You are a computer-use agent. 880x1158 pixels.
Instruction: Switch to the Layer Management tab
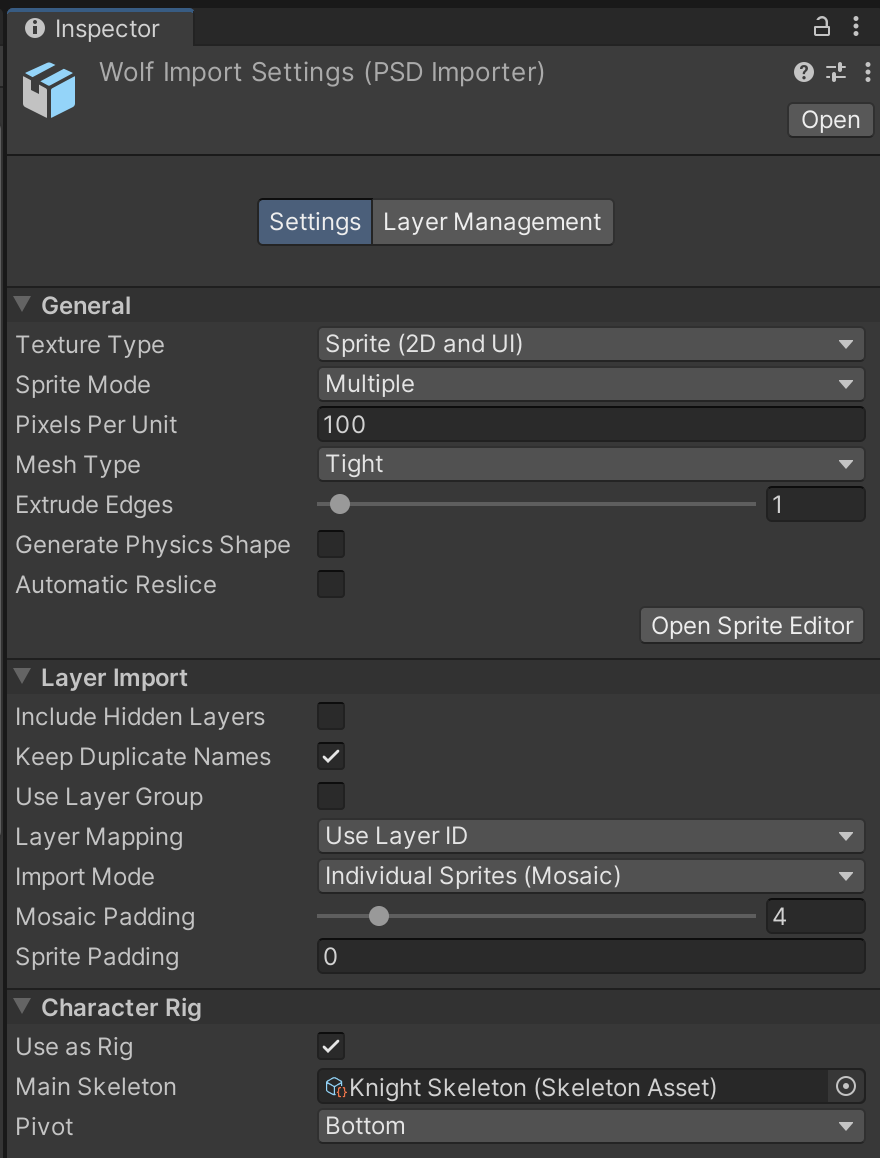coord(492,222)
